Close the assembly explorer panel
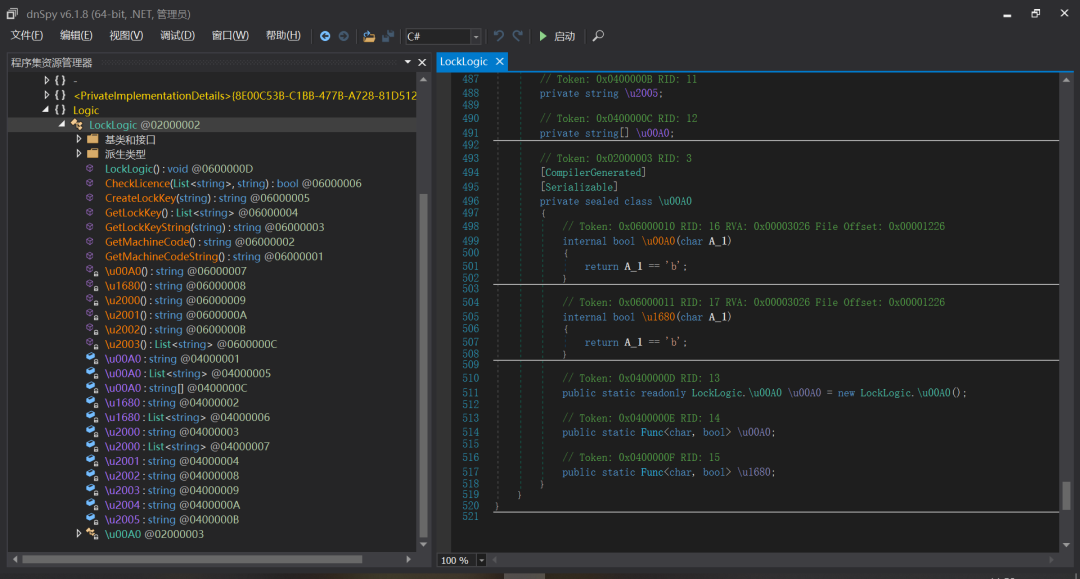 pos(422,62)
